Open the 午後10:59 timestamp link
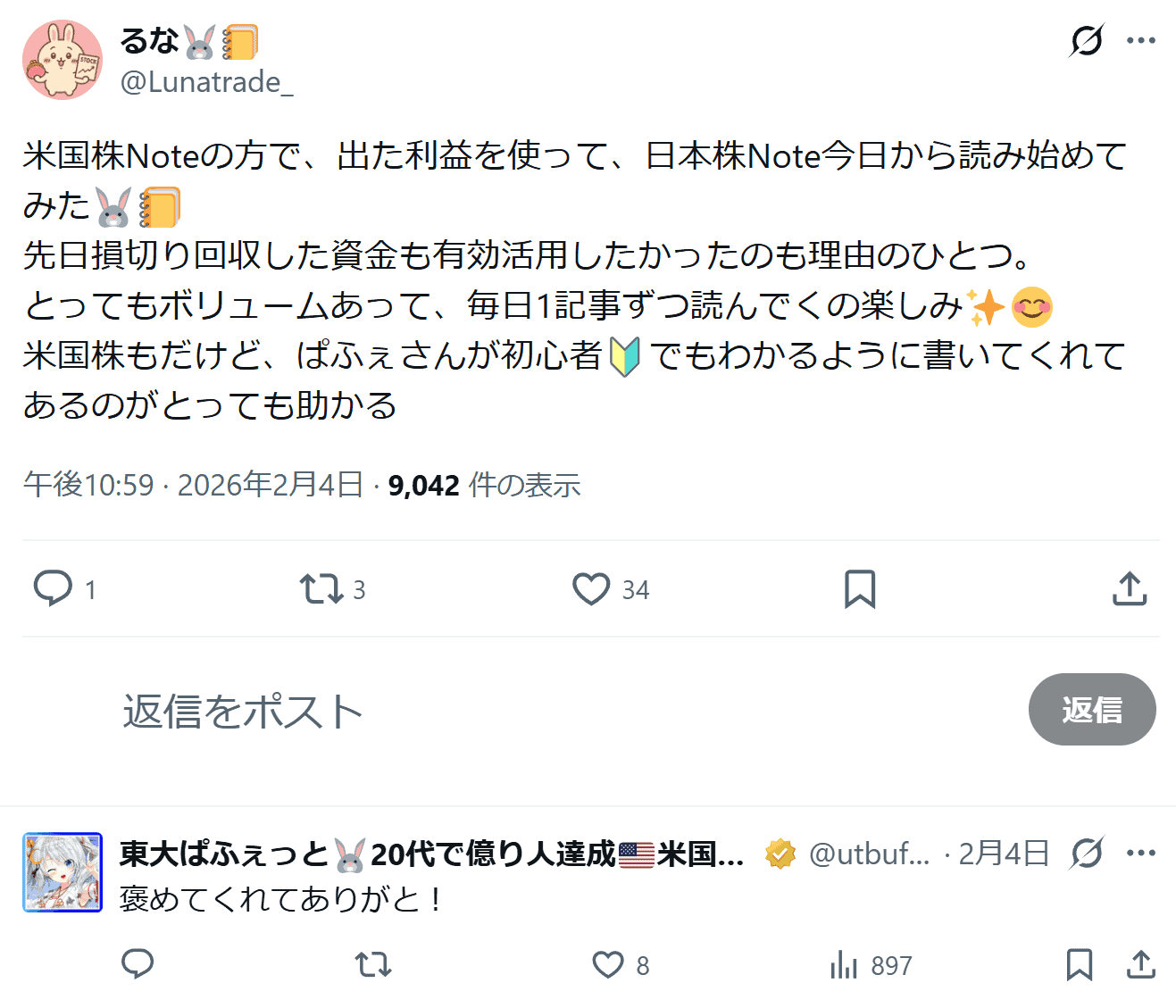The image size is (1176, 1008). [88, 485]
